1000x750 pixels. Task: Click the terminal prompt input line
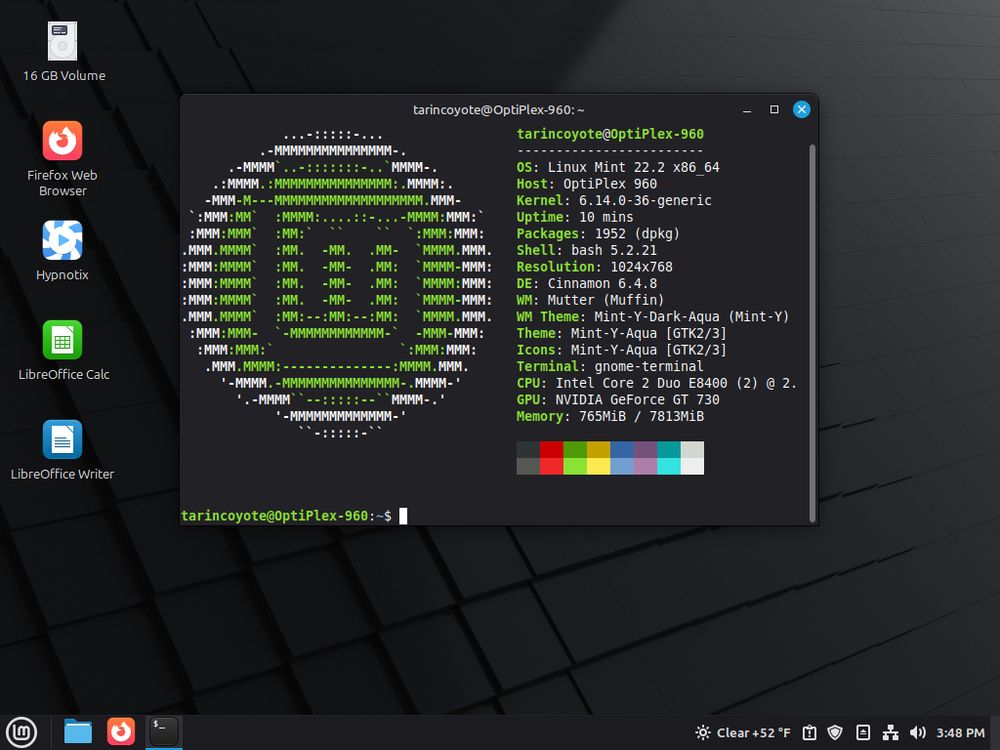(500, 516)
